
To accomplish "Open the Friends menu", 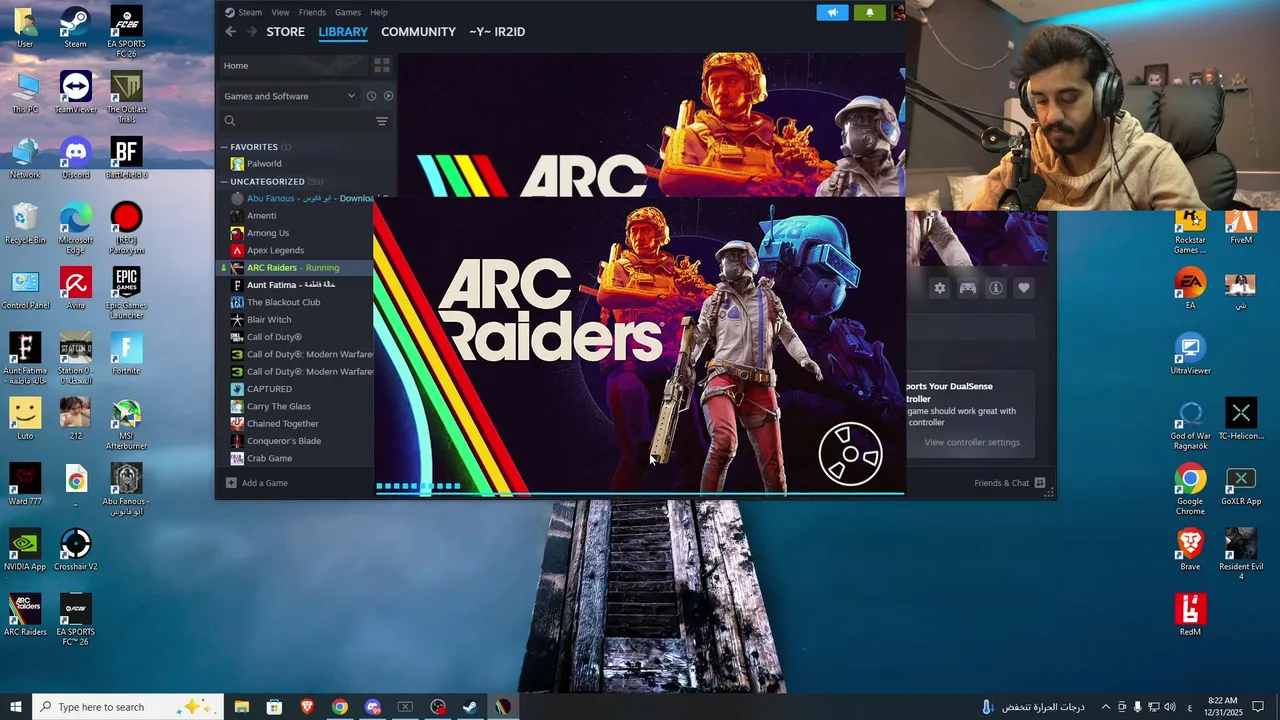I will click(312, 12).
